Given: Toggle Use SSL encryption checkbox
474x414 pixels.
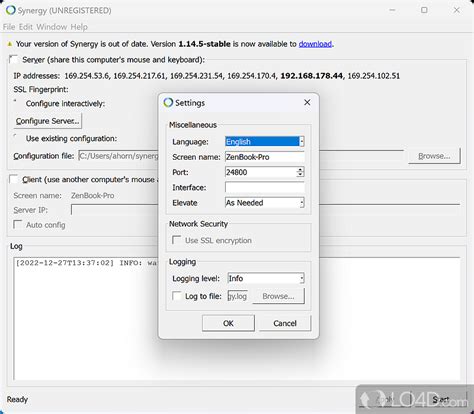Looking at the screenshot, I should (176, 240).
